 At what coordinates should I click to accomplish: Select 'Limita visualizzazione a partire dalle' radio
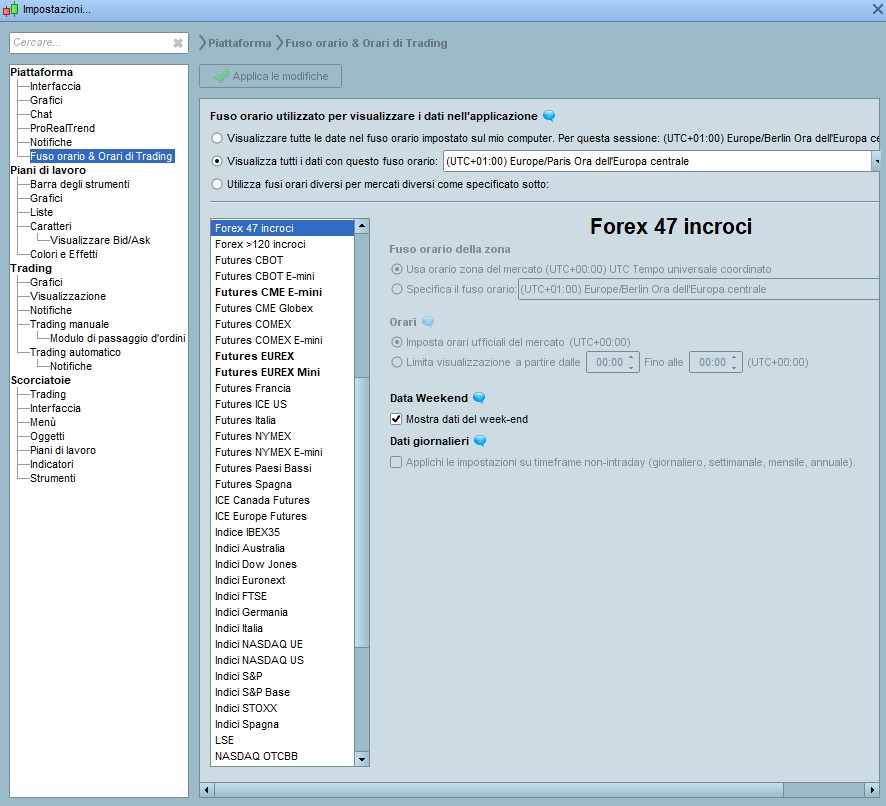tap(397, 362)
